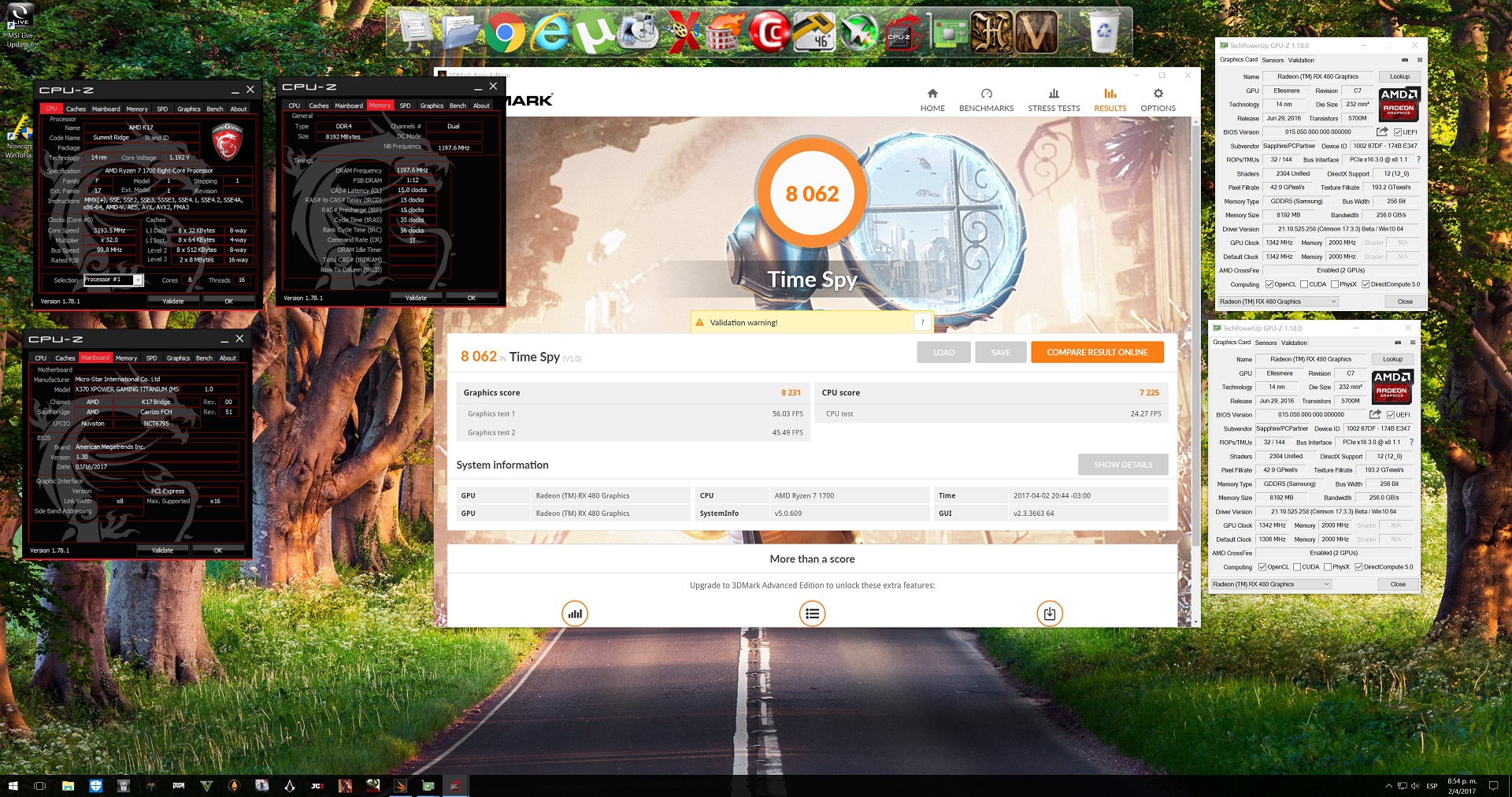Click the Save button in 3DMark
This screenshot has height=797, width=1512.
[1001, 352]
